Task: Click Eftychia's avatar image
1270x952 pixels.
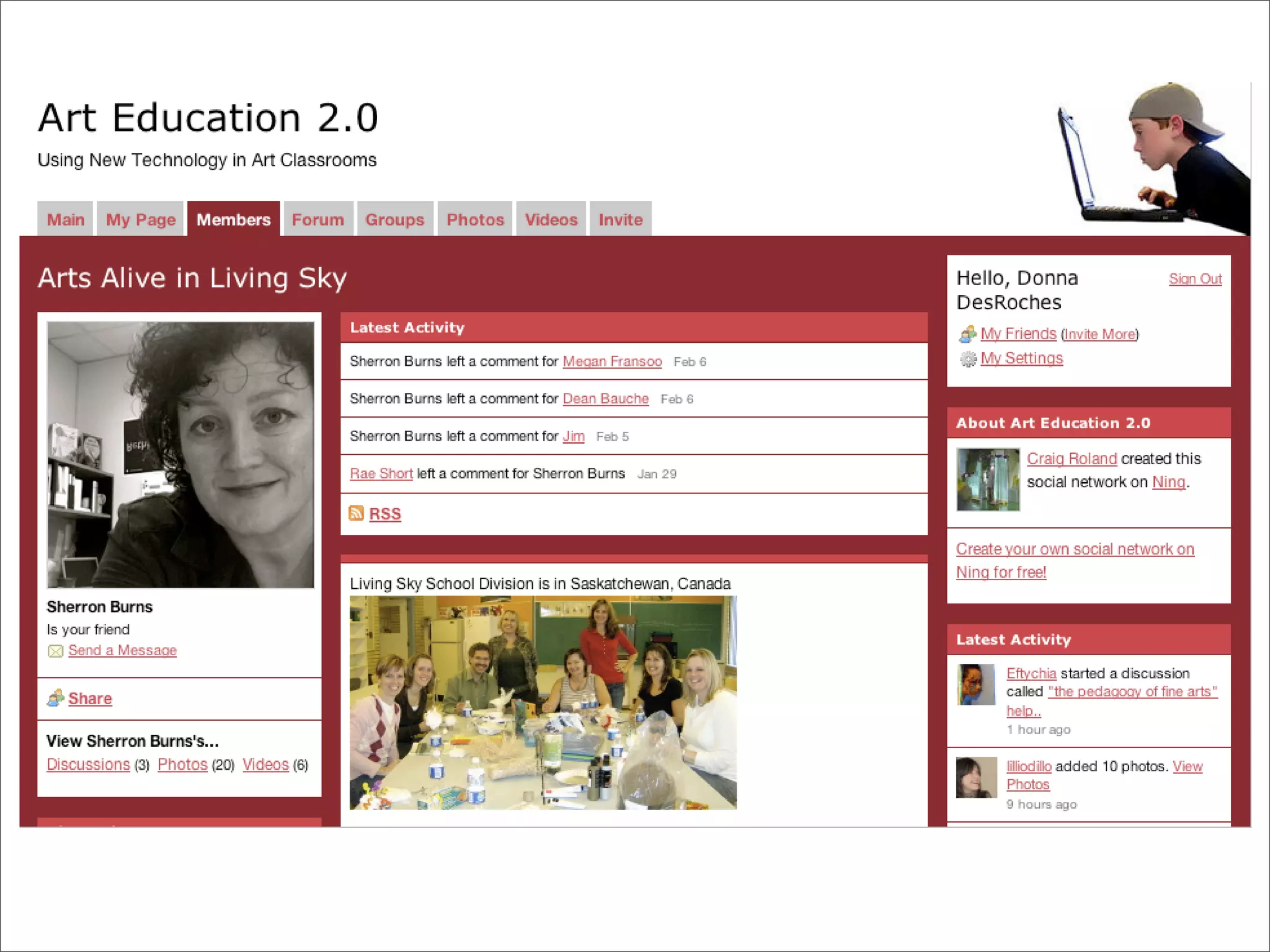Action: (976, 684)
